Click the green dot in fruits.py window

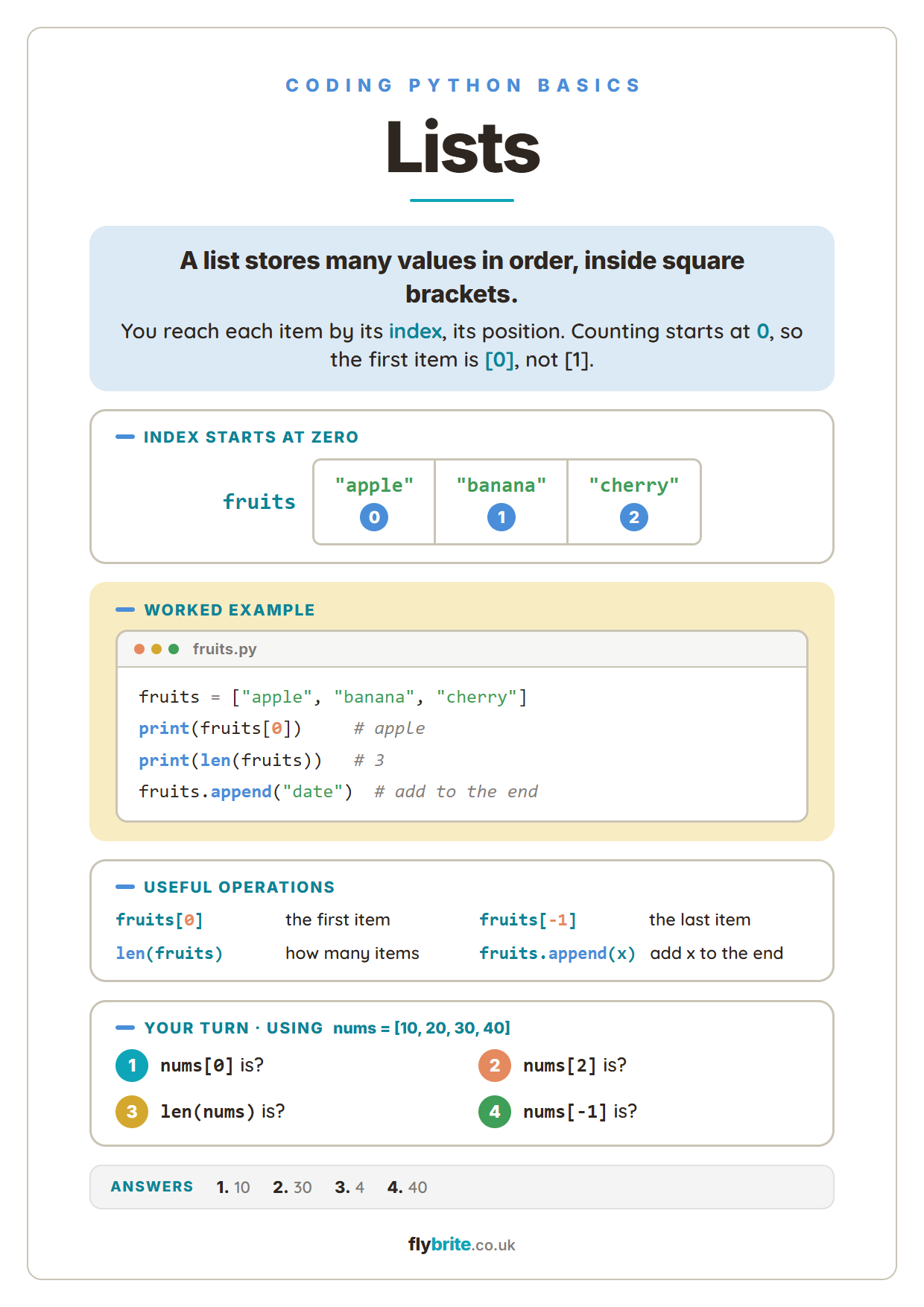pyautogui.click(x=174, y=649)
